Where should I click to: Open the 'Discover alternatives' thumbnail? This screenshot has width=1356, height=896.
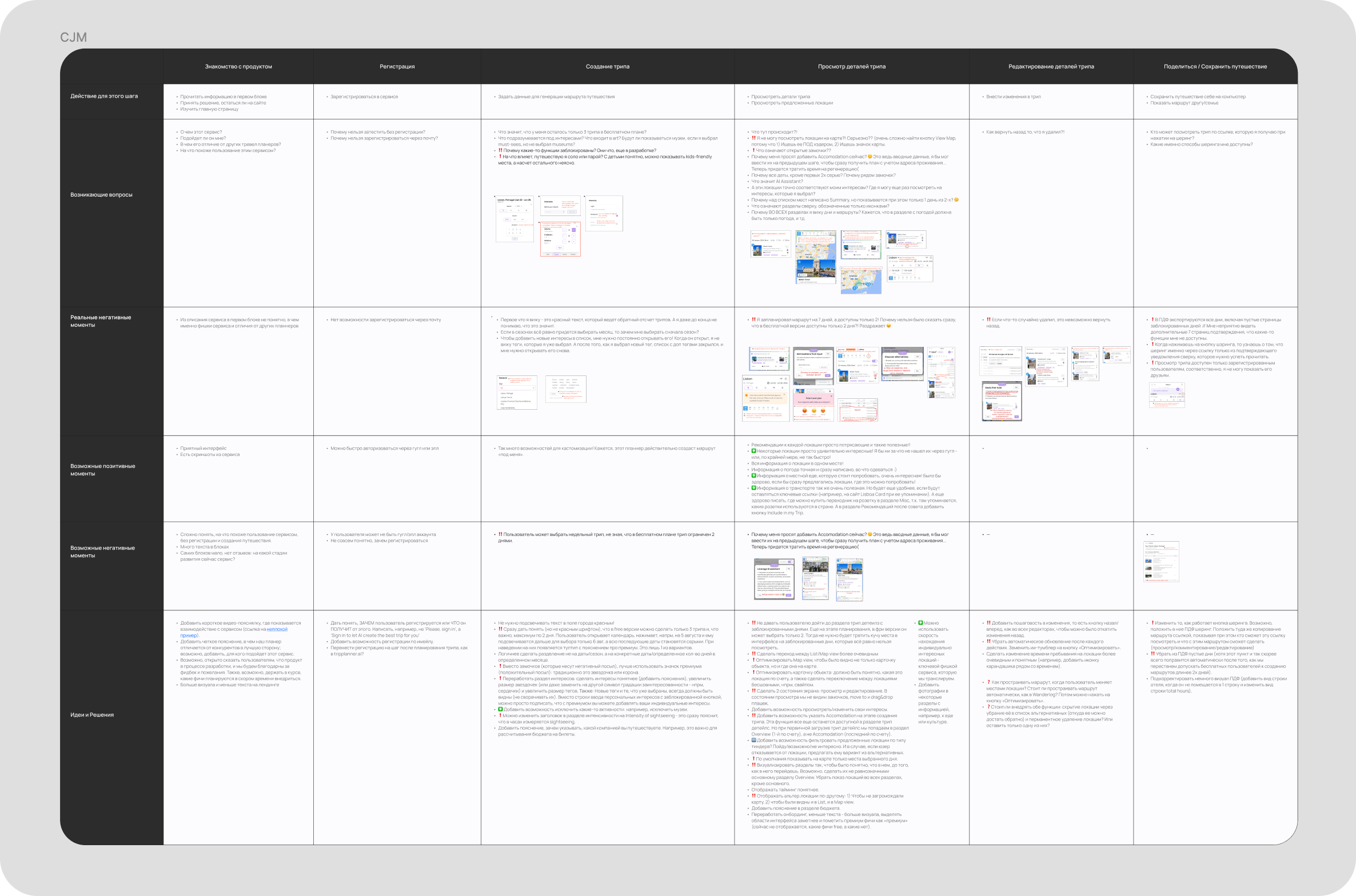point(903,363)
